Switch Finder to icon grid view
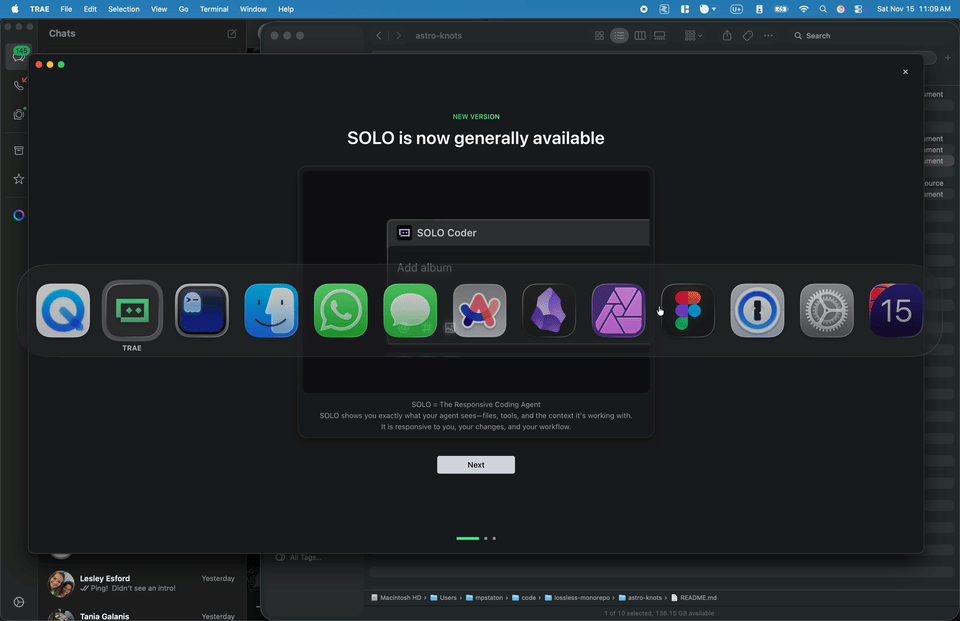This screenshot has width=960, height=621. (599, 36)
